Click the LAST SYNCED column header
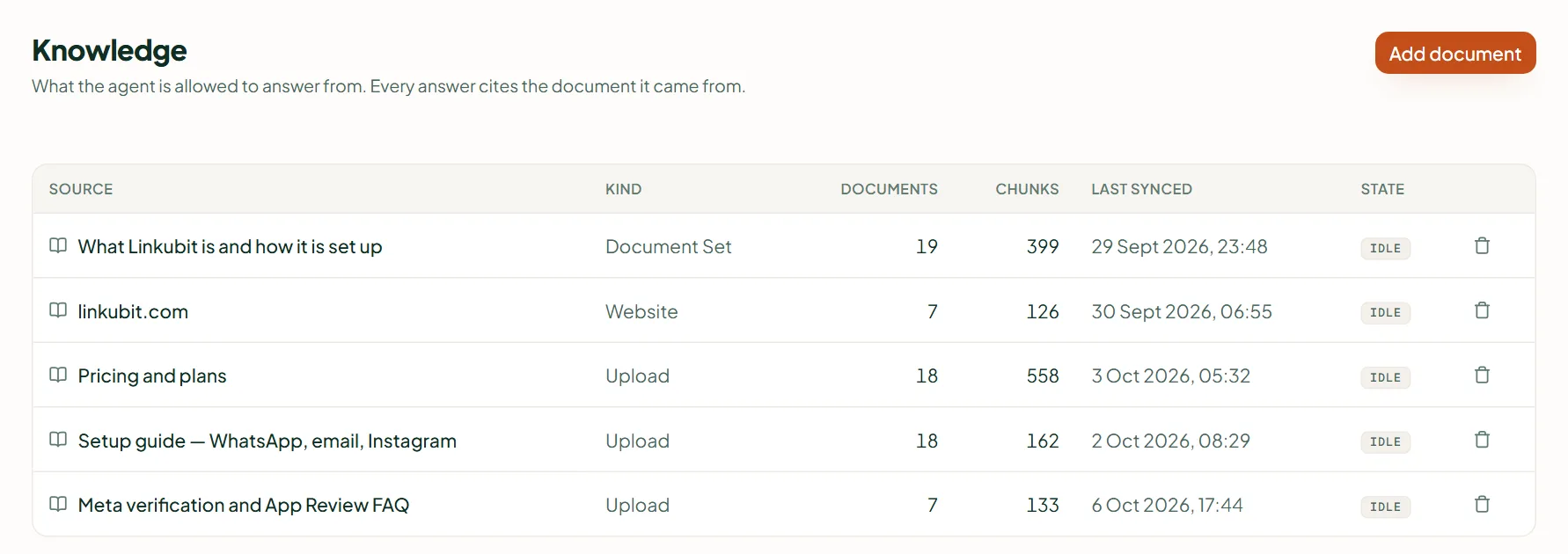1568x554 pixels. [x=1141, y=189]
